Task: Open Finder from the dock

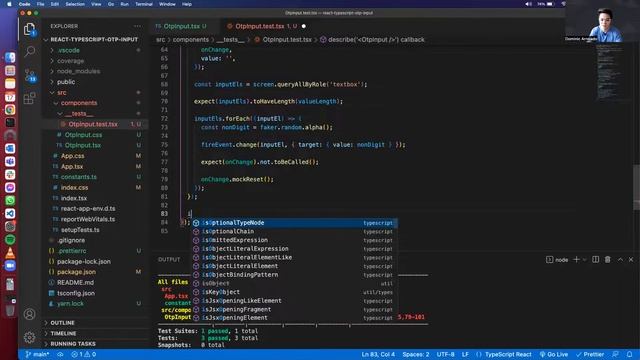Action: pyautogui.click(x=10, y=57)
